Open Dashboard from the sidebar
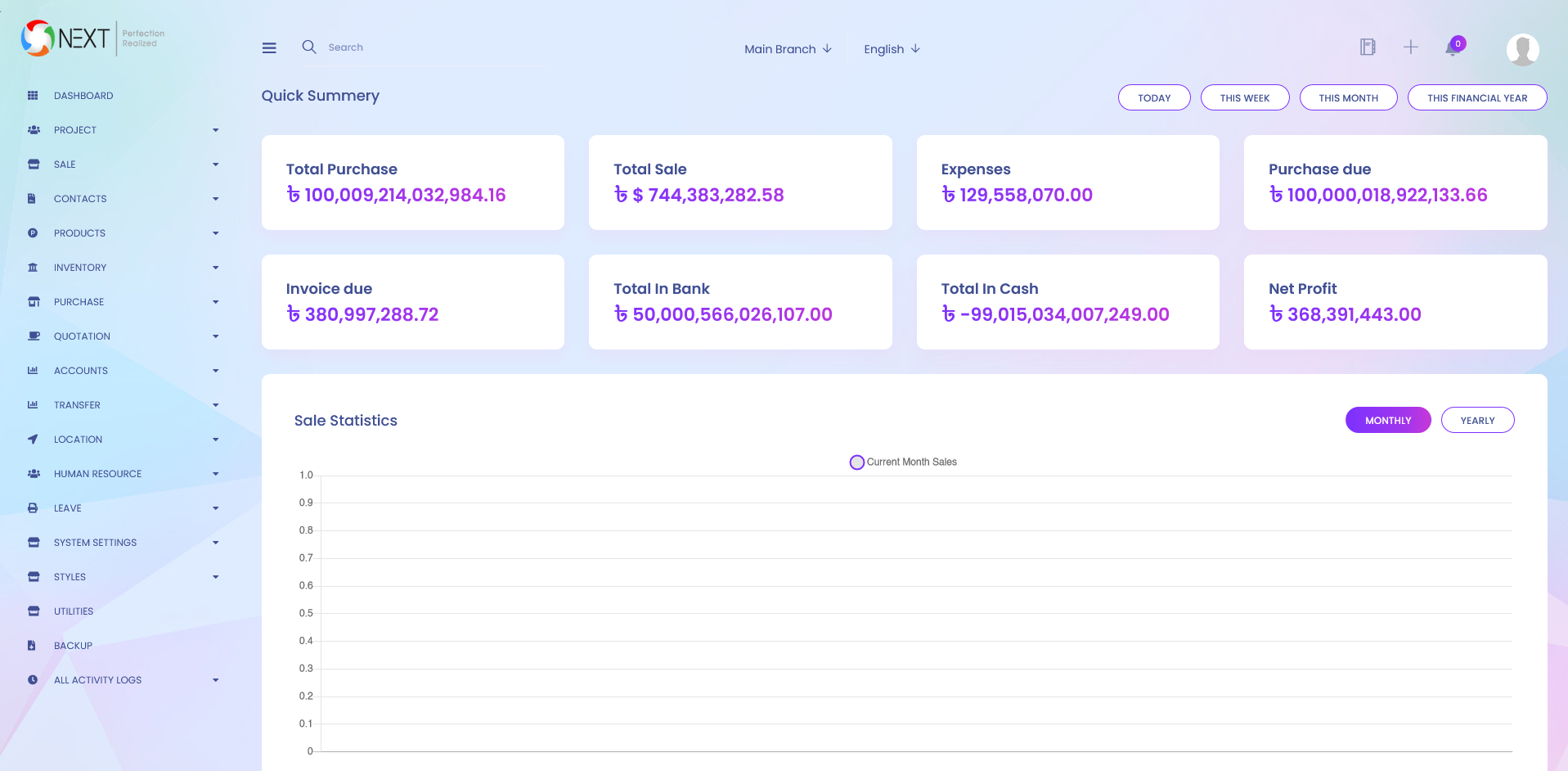 83,96
